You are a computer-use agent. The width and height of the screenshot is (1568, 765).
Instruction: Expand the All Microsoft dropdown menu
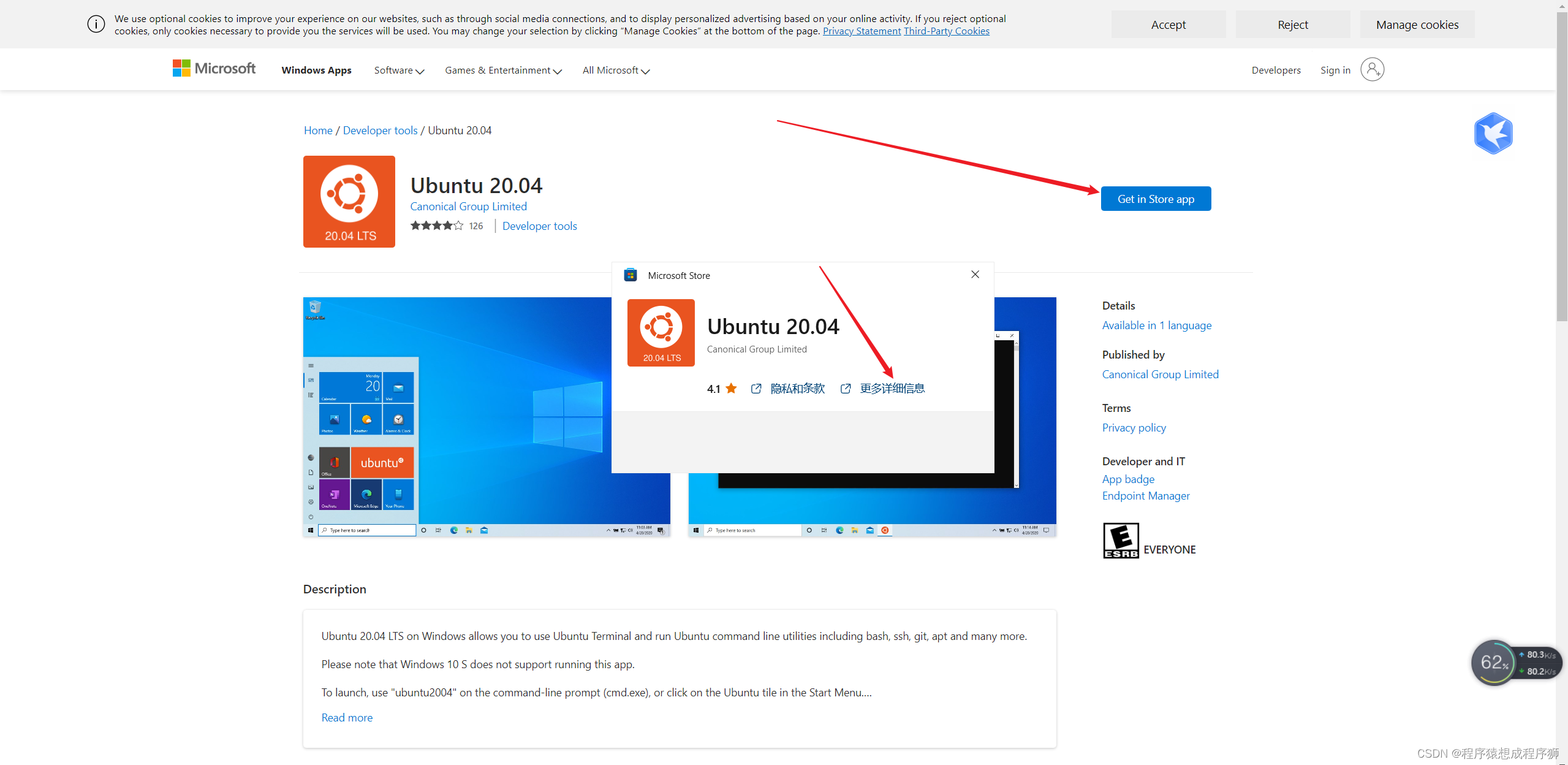click(x=616, y=70)
